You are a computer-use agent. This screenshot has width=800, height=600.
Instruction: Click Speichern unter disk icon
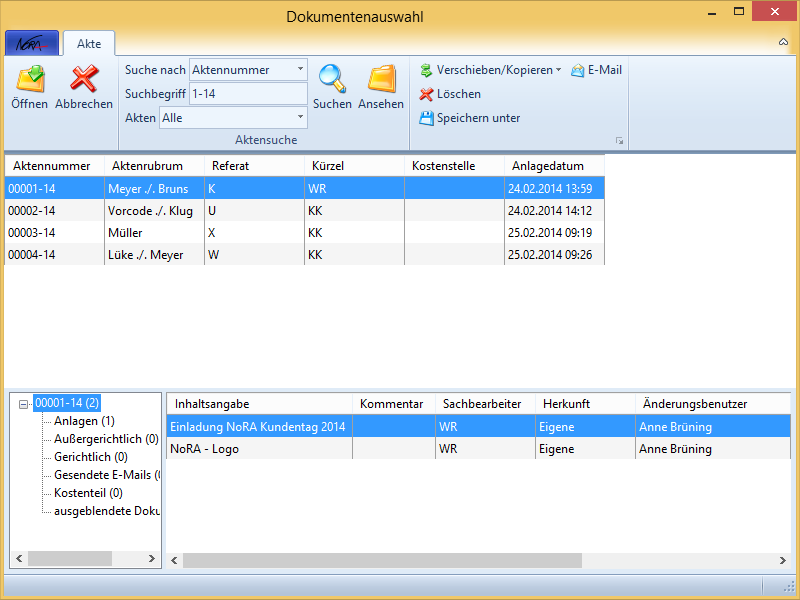click(427, 118)
